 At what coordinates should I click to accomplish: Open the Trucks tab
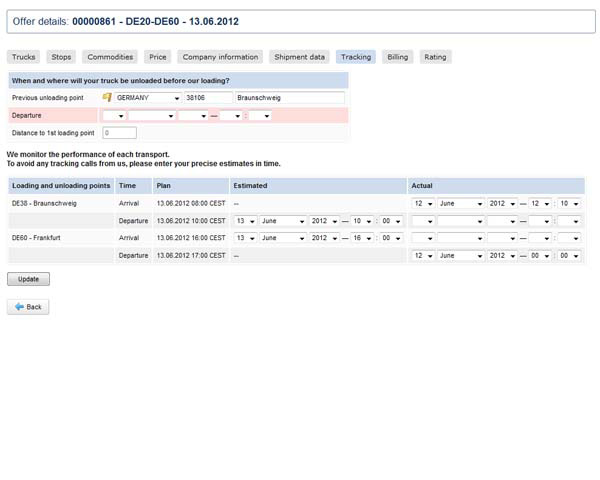(x=24, y=57)
